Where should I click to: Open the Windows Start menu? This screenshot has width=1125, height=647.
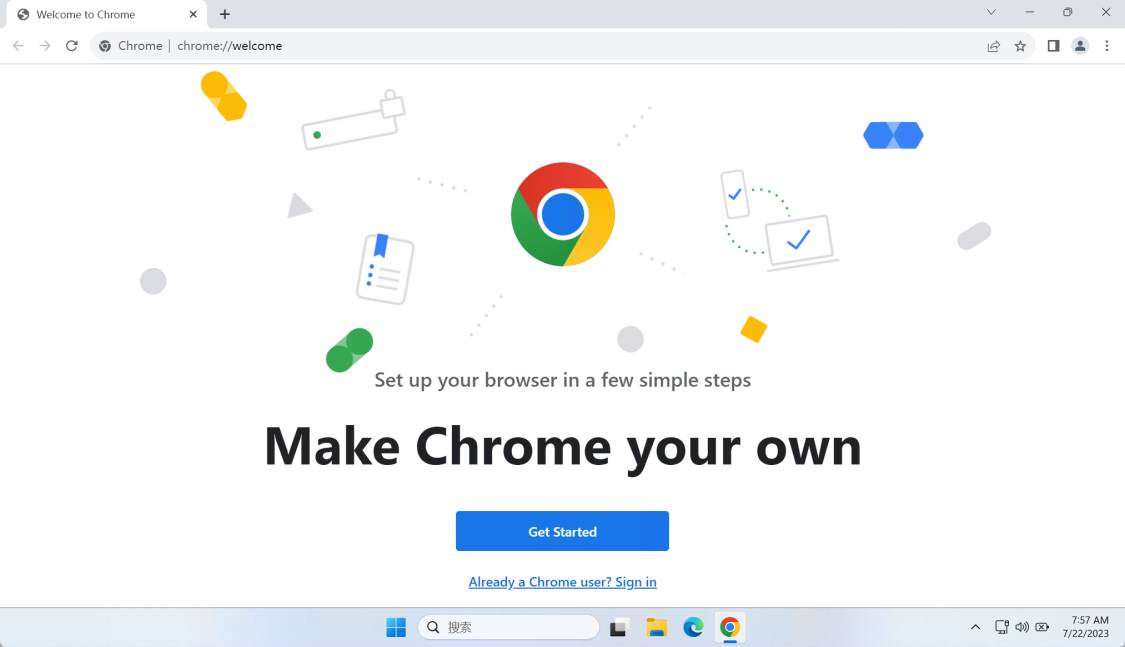pos(396,627)
